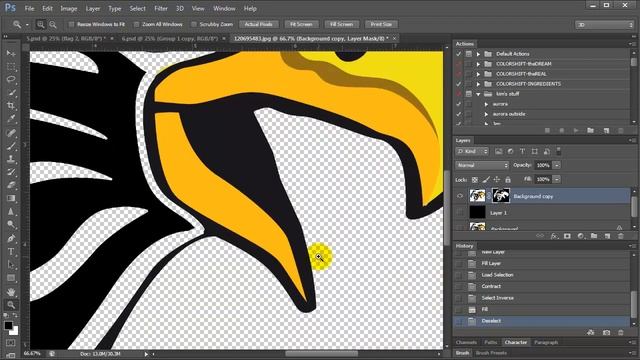Select the Rectangular Marquee tool
This screenshot has width=640, height=360.
(x=11, y=67)
